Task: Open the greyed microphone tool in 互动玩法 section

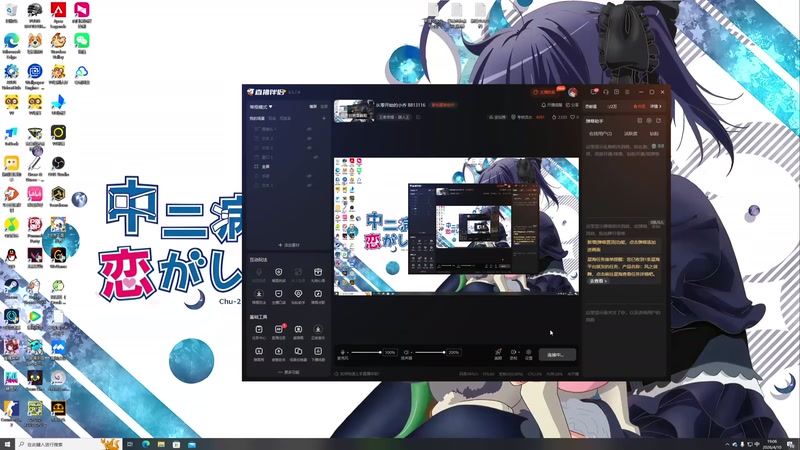Action: pyautogui.click(x=259, y=272)
